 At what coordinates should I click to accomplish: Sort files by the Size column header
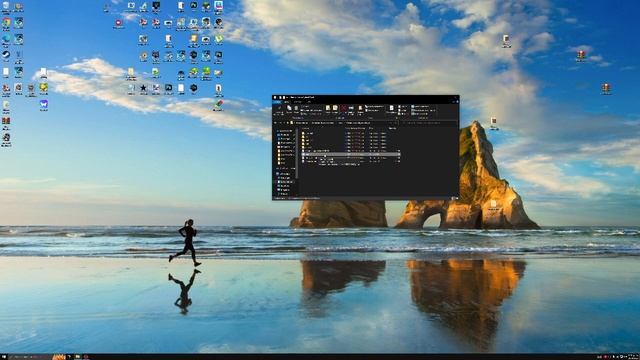pyautogui.click(x=392, y=128)
